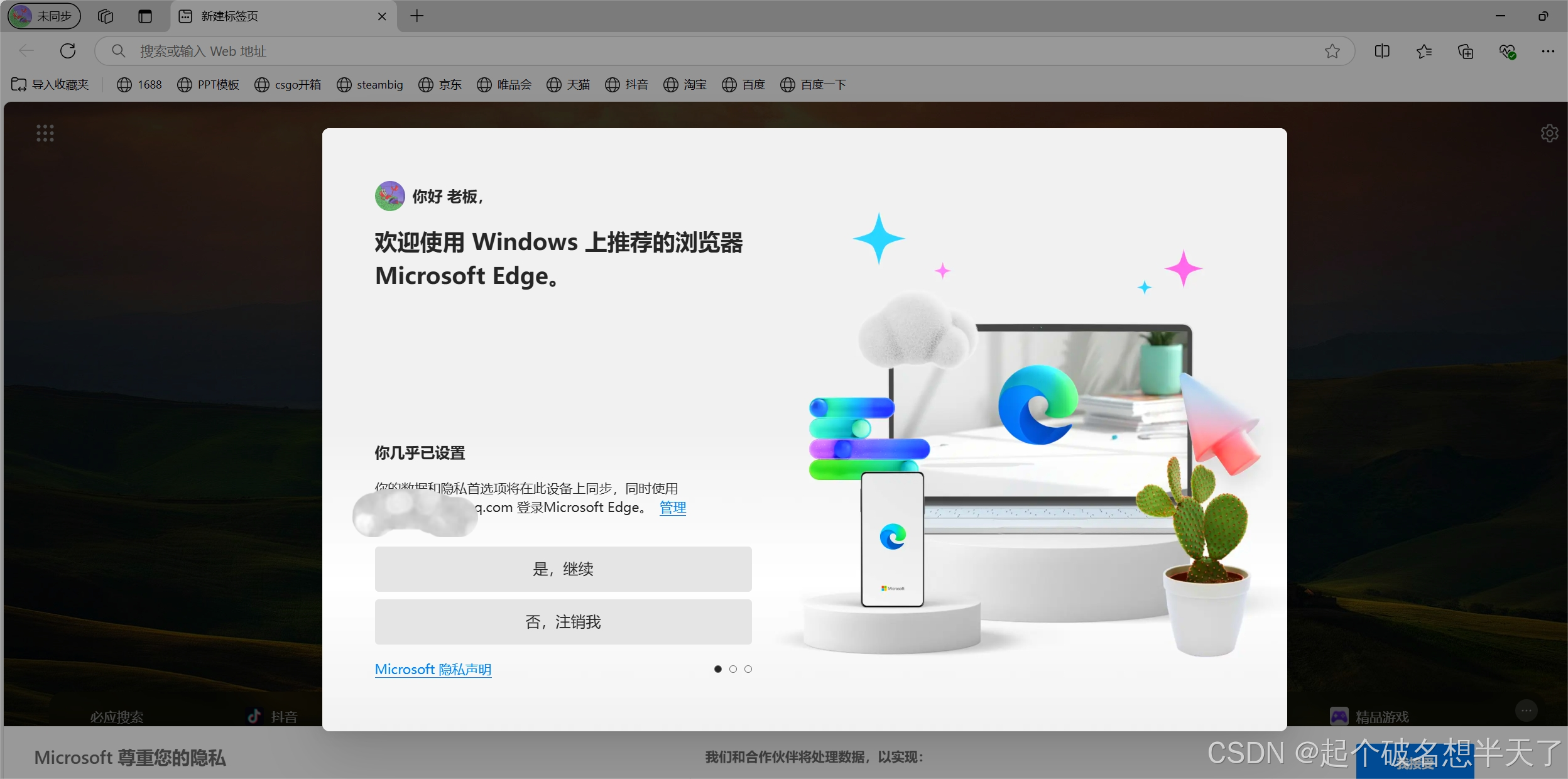
Task: Select the second page indicator dot
Action: pyautogui.click(x=733, y=669)
